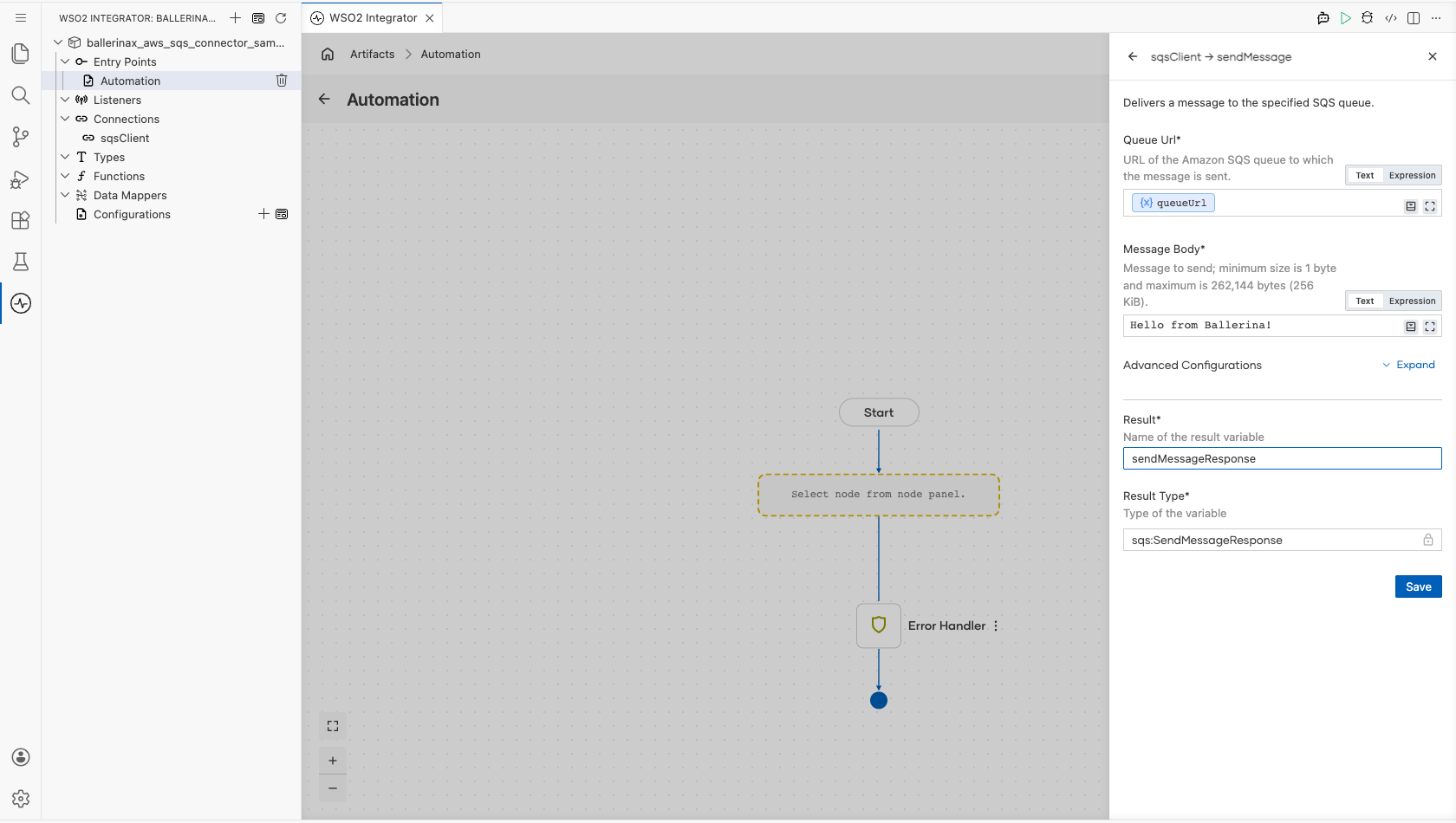Show source code view icon

[x=1391, y=18]
